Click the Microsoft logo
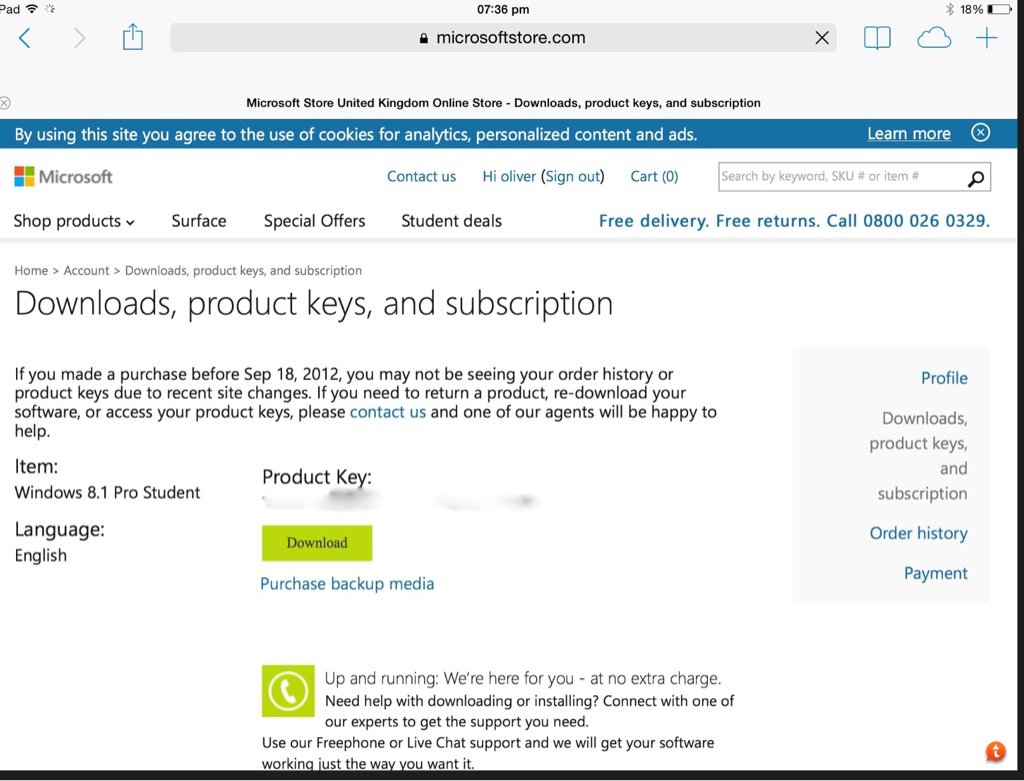This screenshot has width=1024, height=781. [x=63, y=176]
